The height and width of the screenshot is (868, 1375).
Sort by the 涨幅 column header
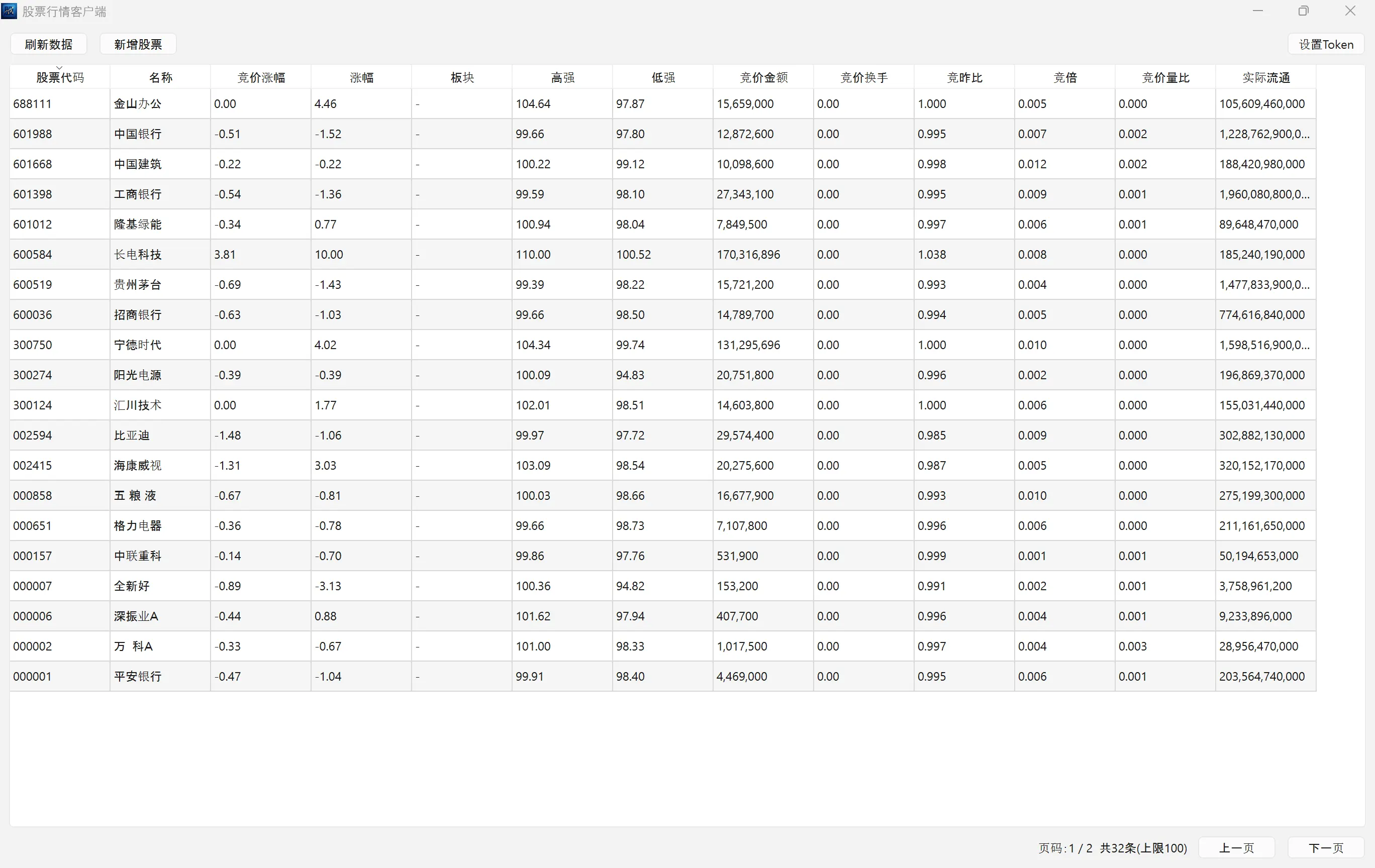point(361,77)
